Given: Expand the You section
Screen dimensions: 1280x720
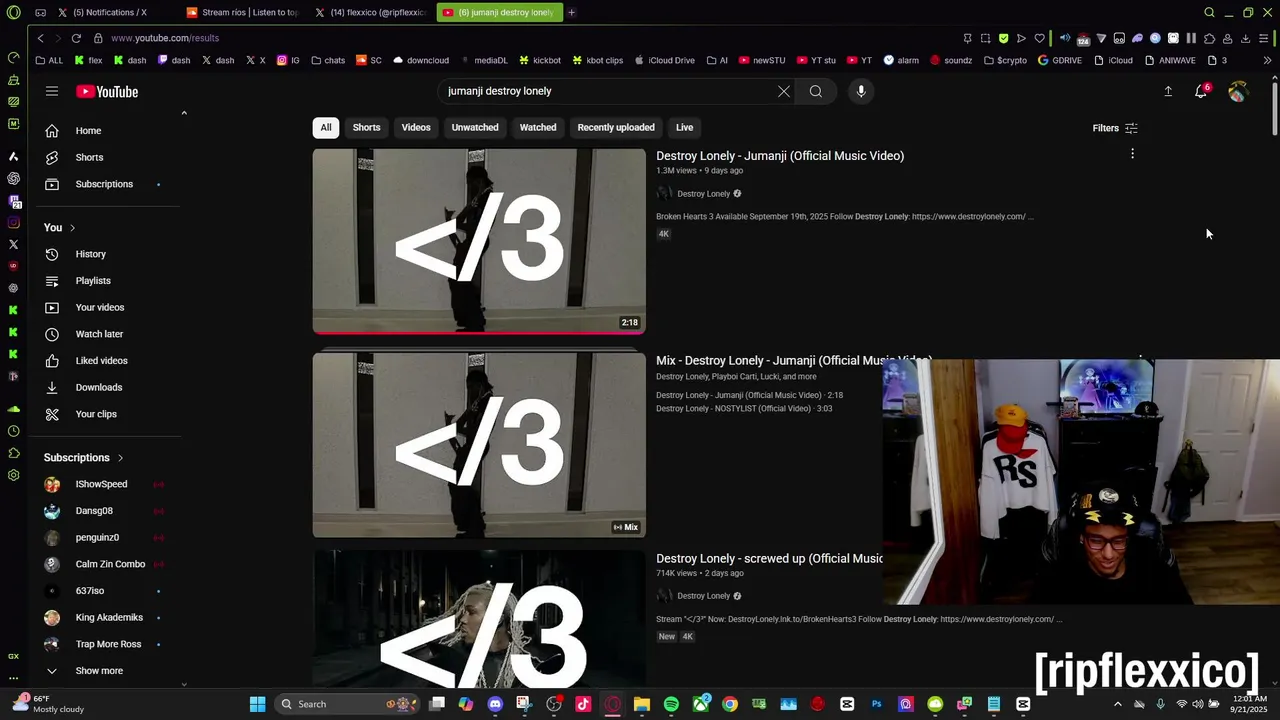Looking at the screenshot, I should (60, 228).
